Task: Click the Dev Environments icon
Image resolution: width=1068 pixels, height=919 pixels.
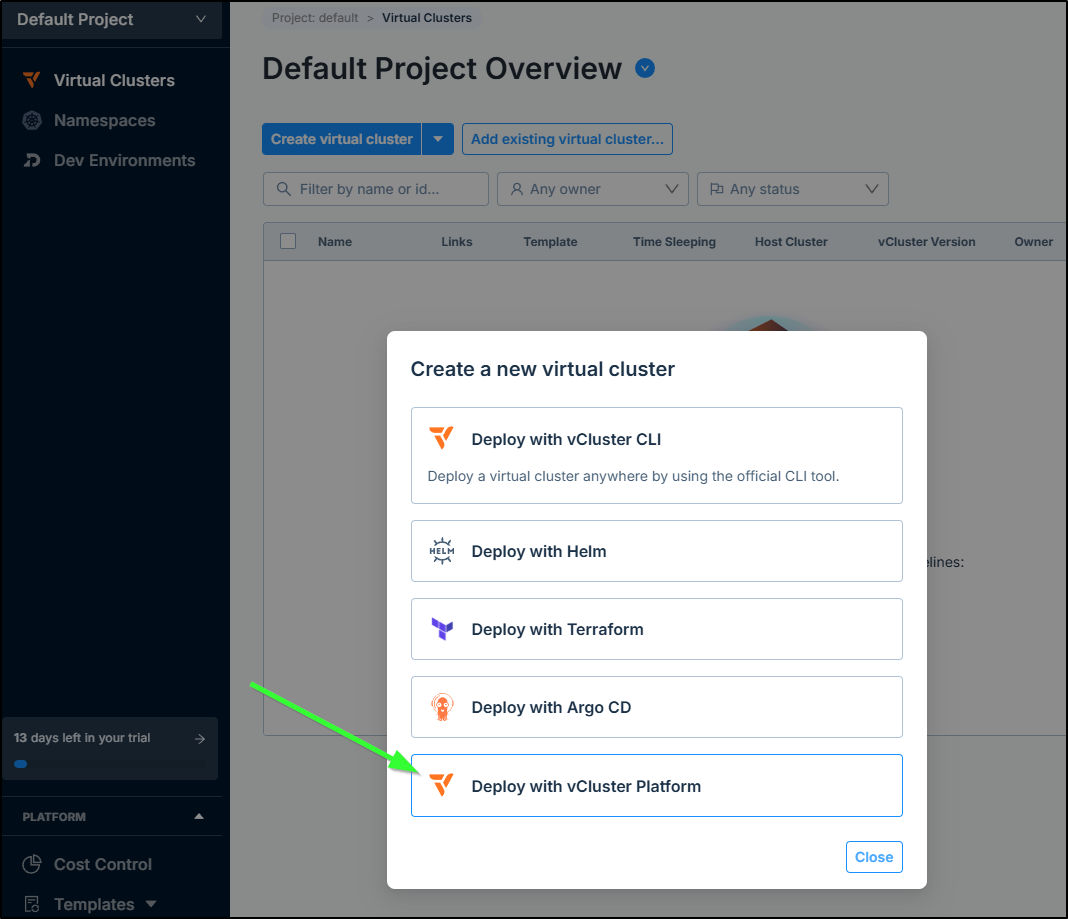Action: point(32,160)
